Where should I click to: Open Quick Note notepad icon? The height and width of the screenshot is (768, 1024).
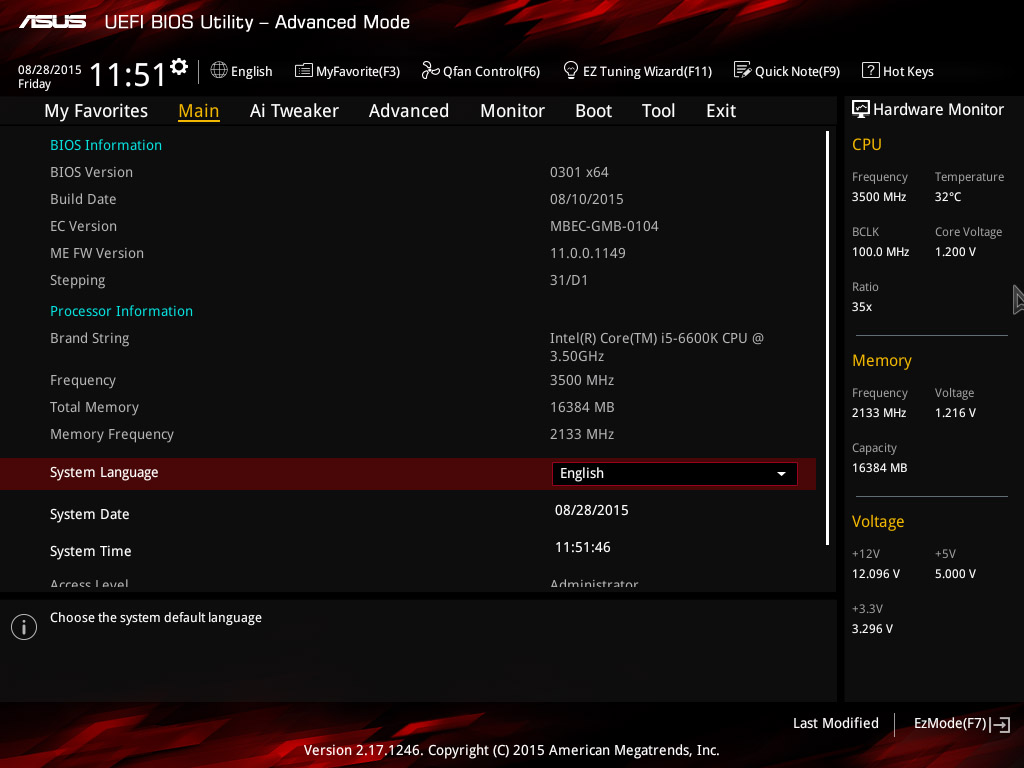pos(743,70)
